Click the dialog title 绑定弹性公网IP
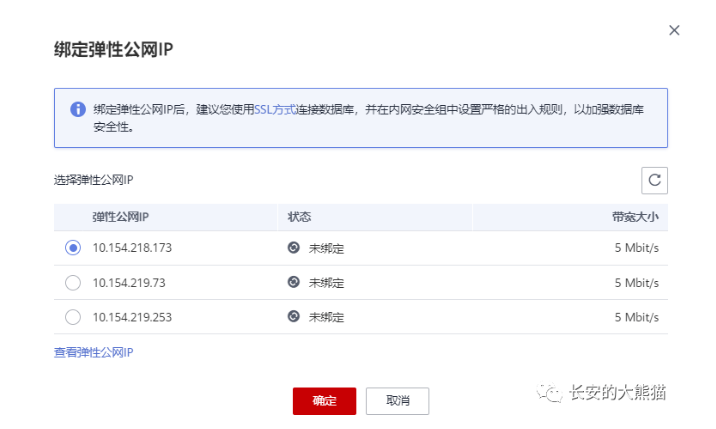The height and width of the screenshot is (429, 716). coord(113,49)
